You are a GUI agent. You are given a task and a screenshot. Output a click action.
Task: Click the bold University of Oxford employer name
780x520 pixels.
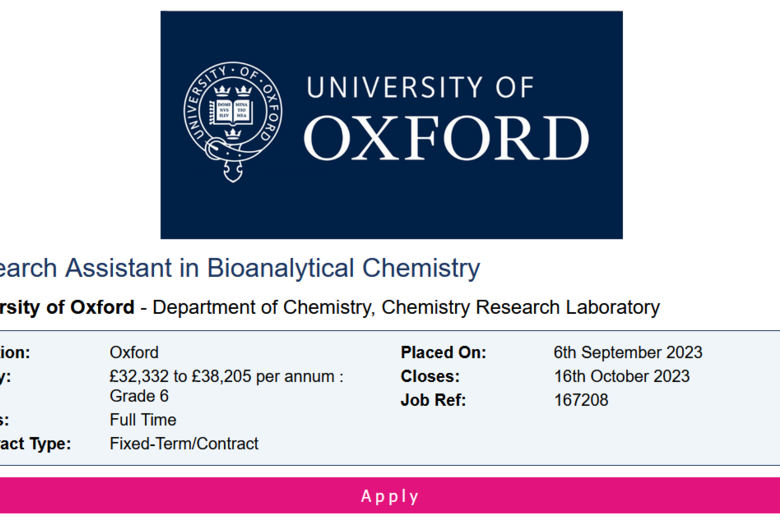point(67,307)
